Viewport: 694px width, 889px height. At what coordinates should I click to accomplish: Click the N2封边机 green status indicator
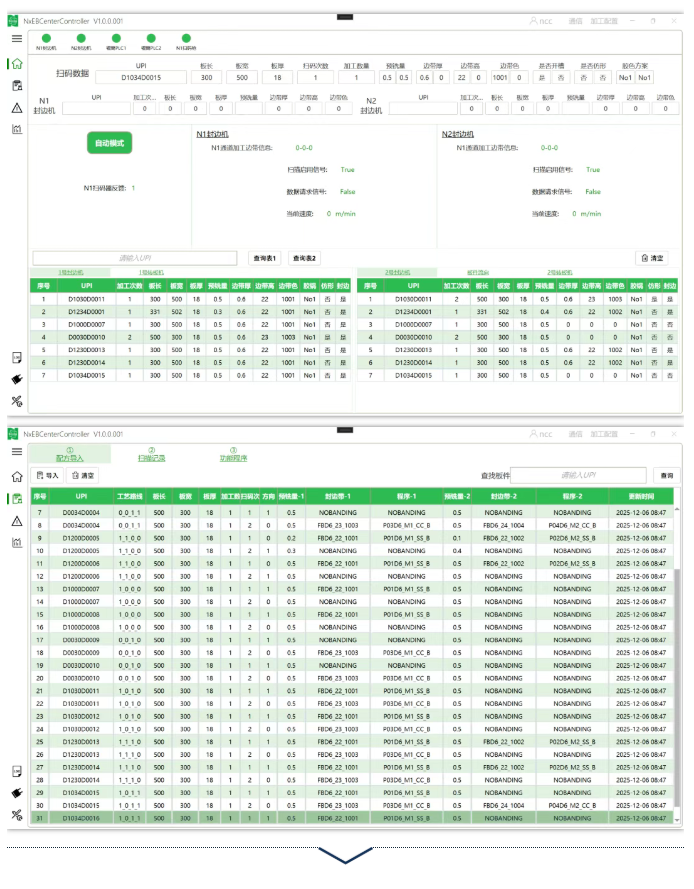pos(81,39)
